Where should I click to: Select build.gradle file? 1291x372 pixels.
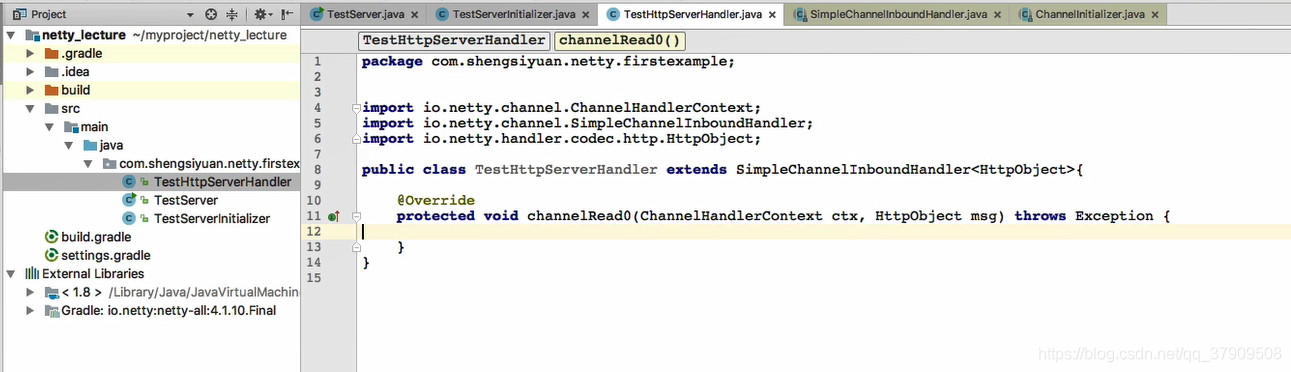pos(96,237)
